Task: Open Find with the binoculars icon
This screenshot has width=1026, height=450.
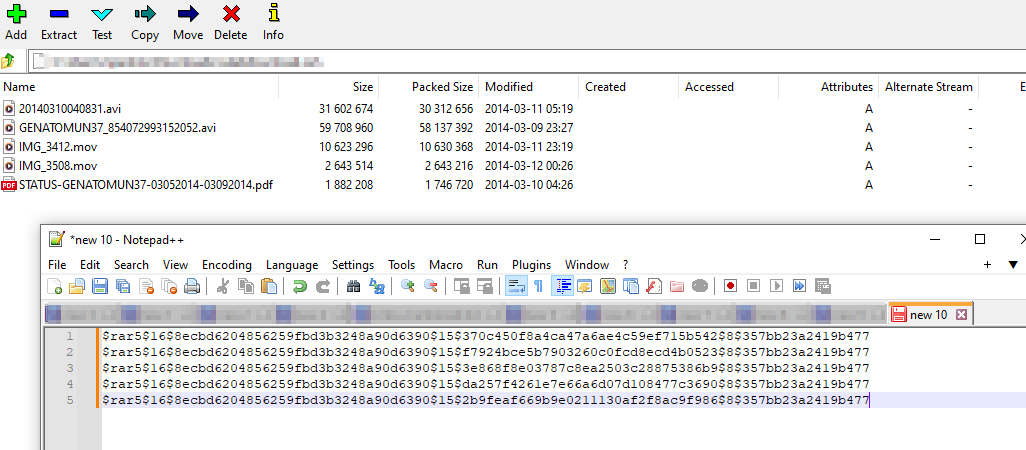Action: pyautogui.click(x=354, y=286)
